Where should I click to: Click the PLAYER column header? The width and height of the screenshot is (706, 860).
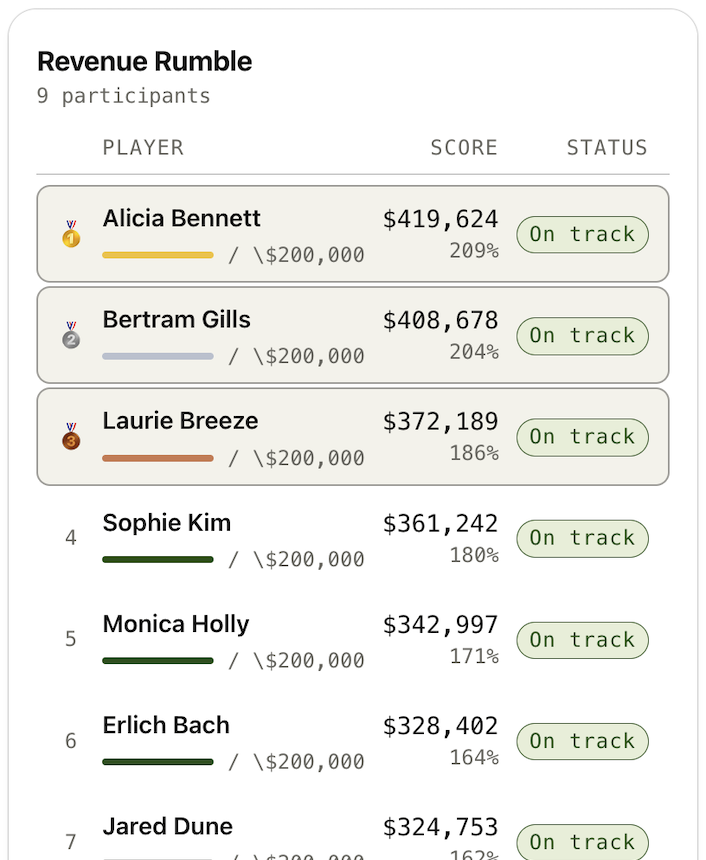click(143, 148)
